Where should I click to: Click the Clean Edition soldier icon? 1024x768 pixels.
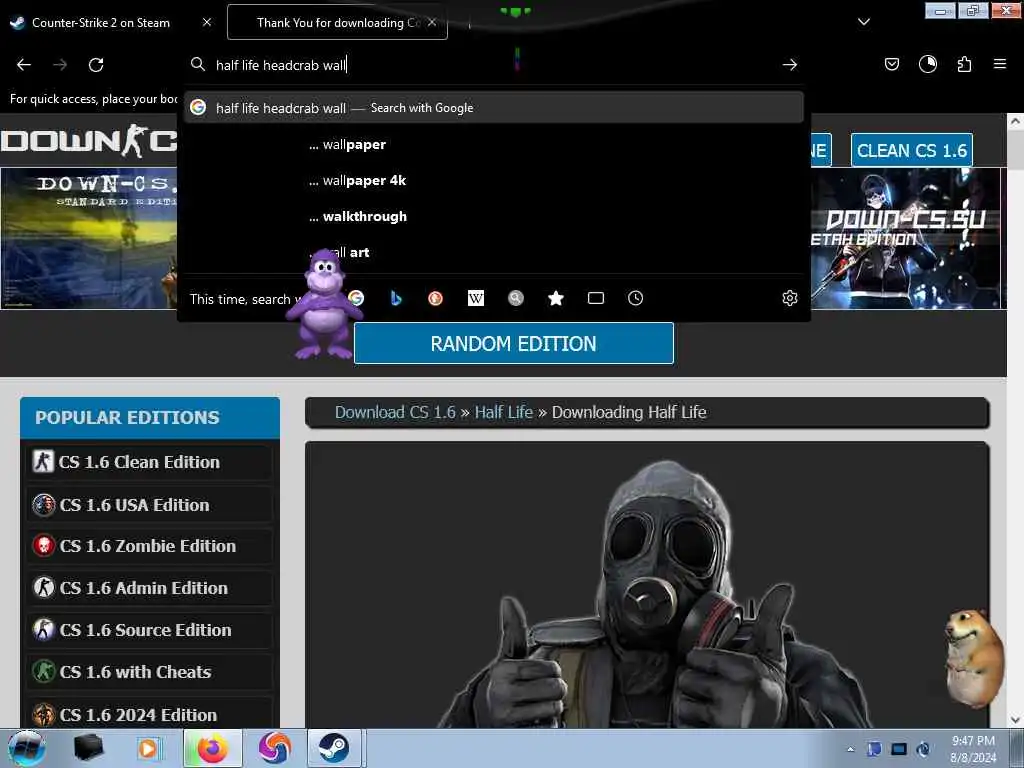click(43, 461)
